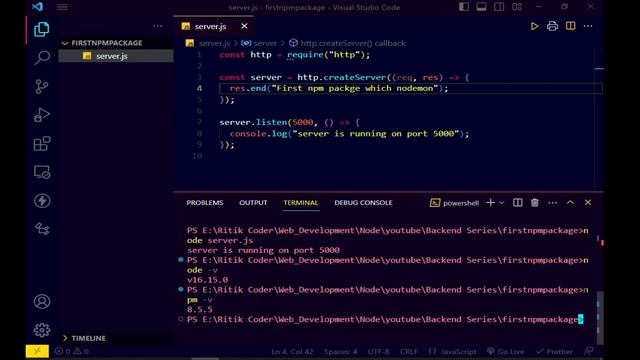Open the Source Control view
Image resolution: width=640 pixels, height=360 pixels.
click(x=42, y=86)
